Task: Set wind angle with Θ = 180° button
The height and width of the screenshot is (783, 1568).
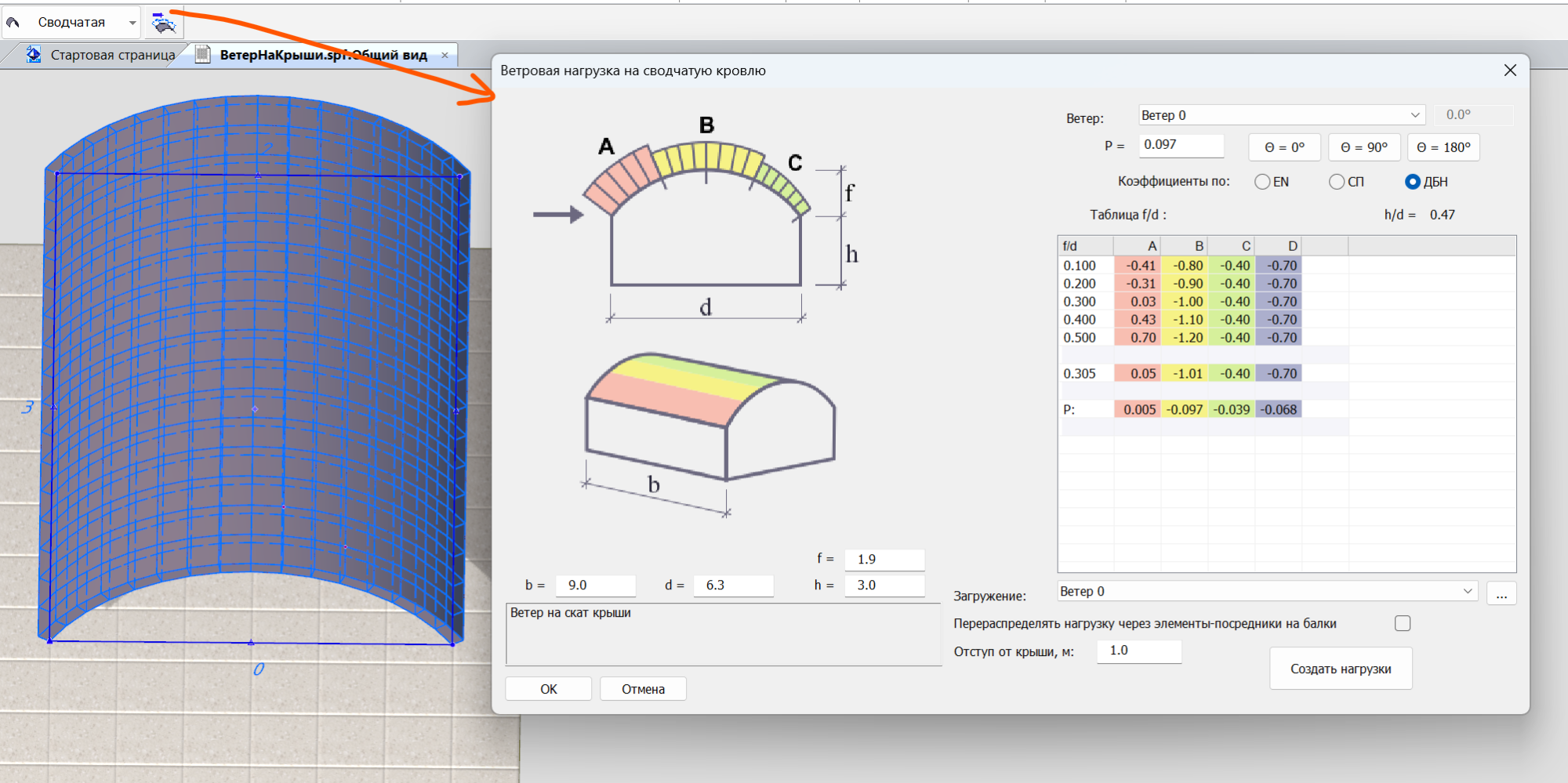Action: tap(1443, 147)
